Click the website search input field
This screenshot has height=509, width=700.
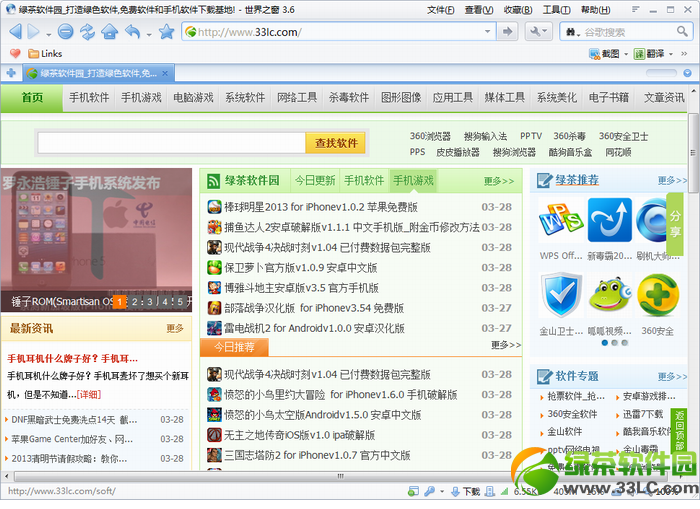171,143
